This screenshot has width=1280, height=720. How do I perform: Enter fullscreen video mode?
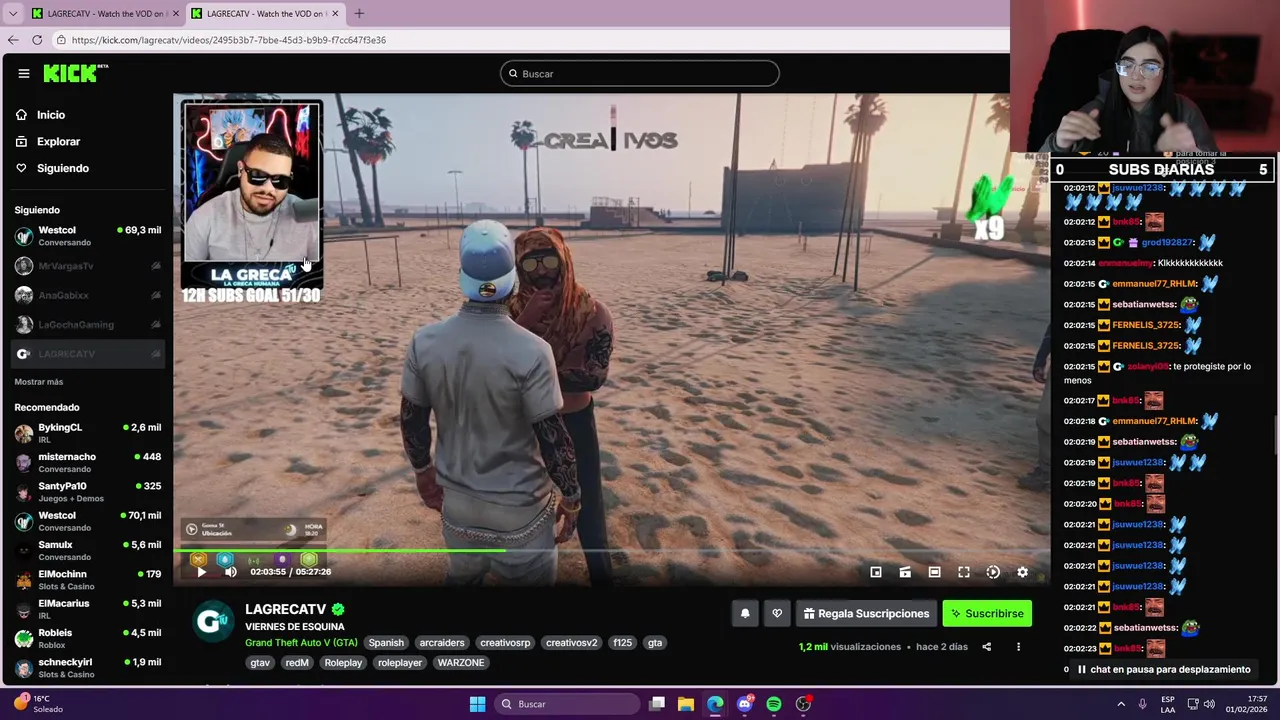point(964,572)
